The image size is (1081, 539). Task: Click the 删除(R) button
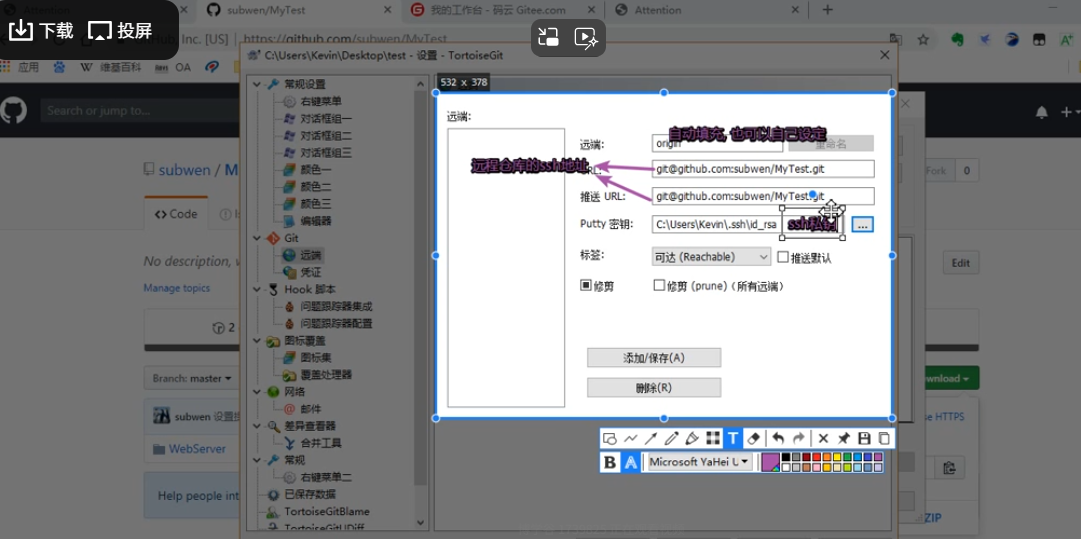click(x=654, y=387)
